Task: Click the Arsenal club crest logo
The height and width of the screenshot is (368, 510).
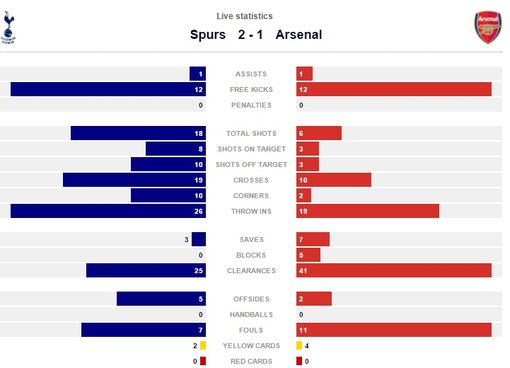Action: click(x=488, y=27)
